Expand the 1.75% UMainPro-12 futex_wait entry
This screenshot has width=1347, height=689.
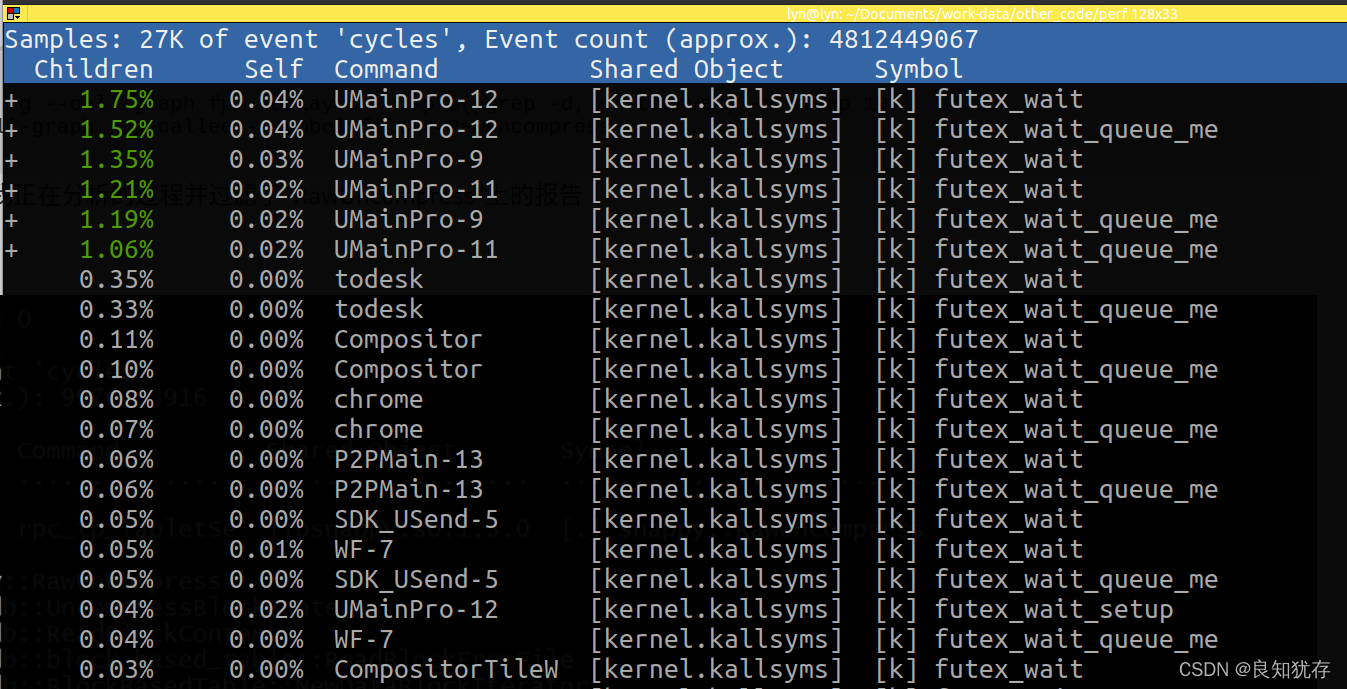[11, 100]
